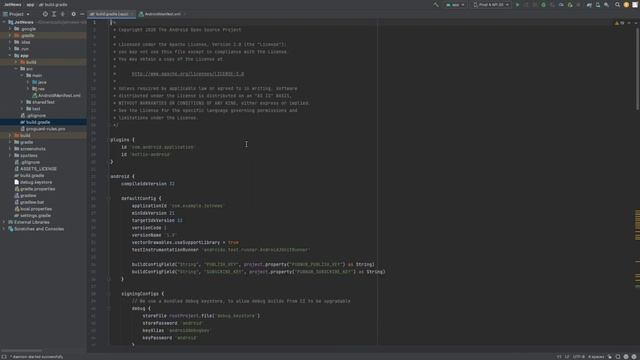640x360 pixels.
Task: Open the SDK Manager toolbar icon
Action: pyautogui.click(x=607, y=5)
